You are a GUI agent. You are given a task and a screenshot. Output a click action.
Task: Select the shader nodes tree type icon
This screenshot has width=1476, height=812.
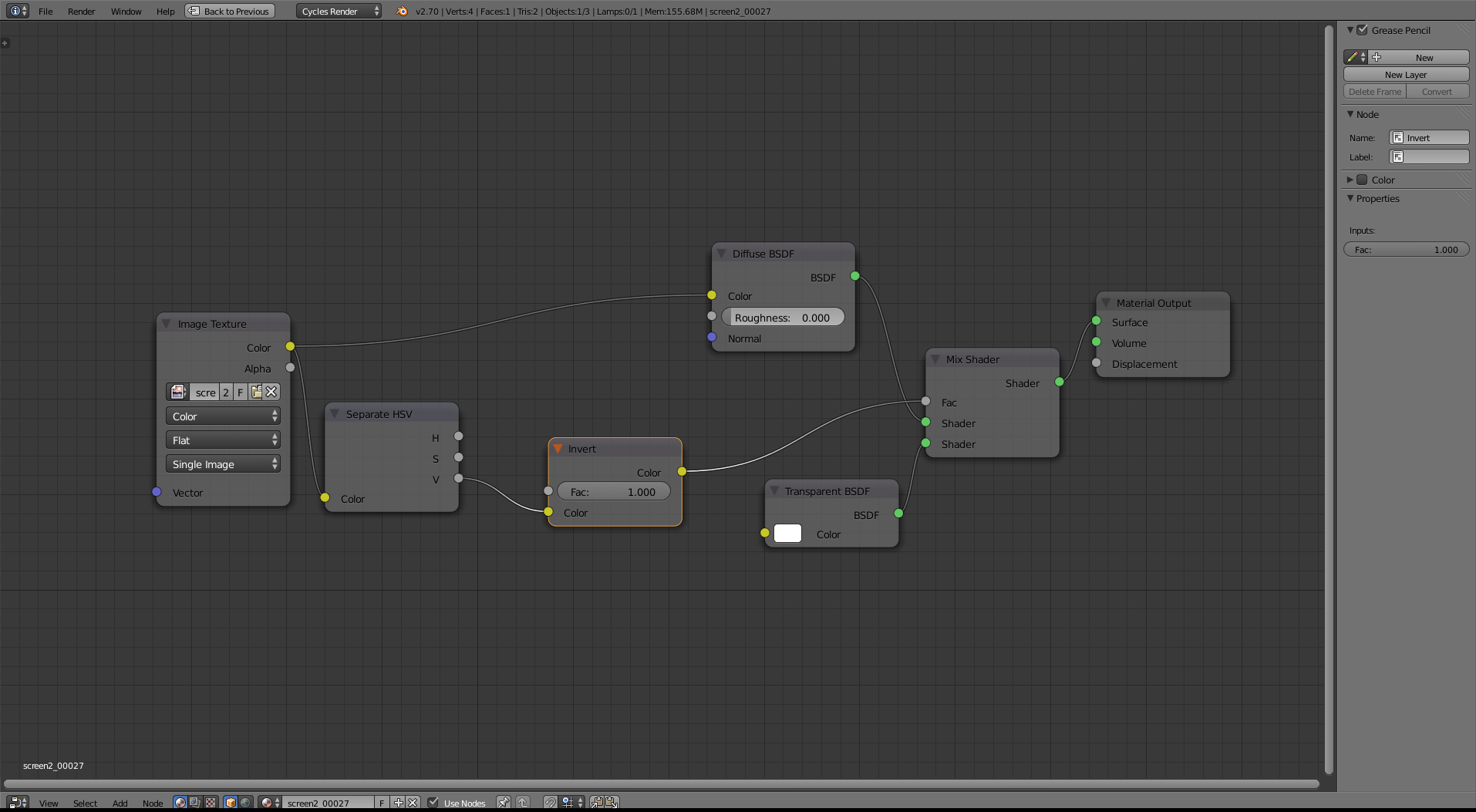tap(180, 803)
